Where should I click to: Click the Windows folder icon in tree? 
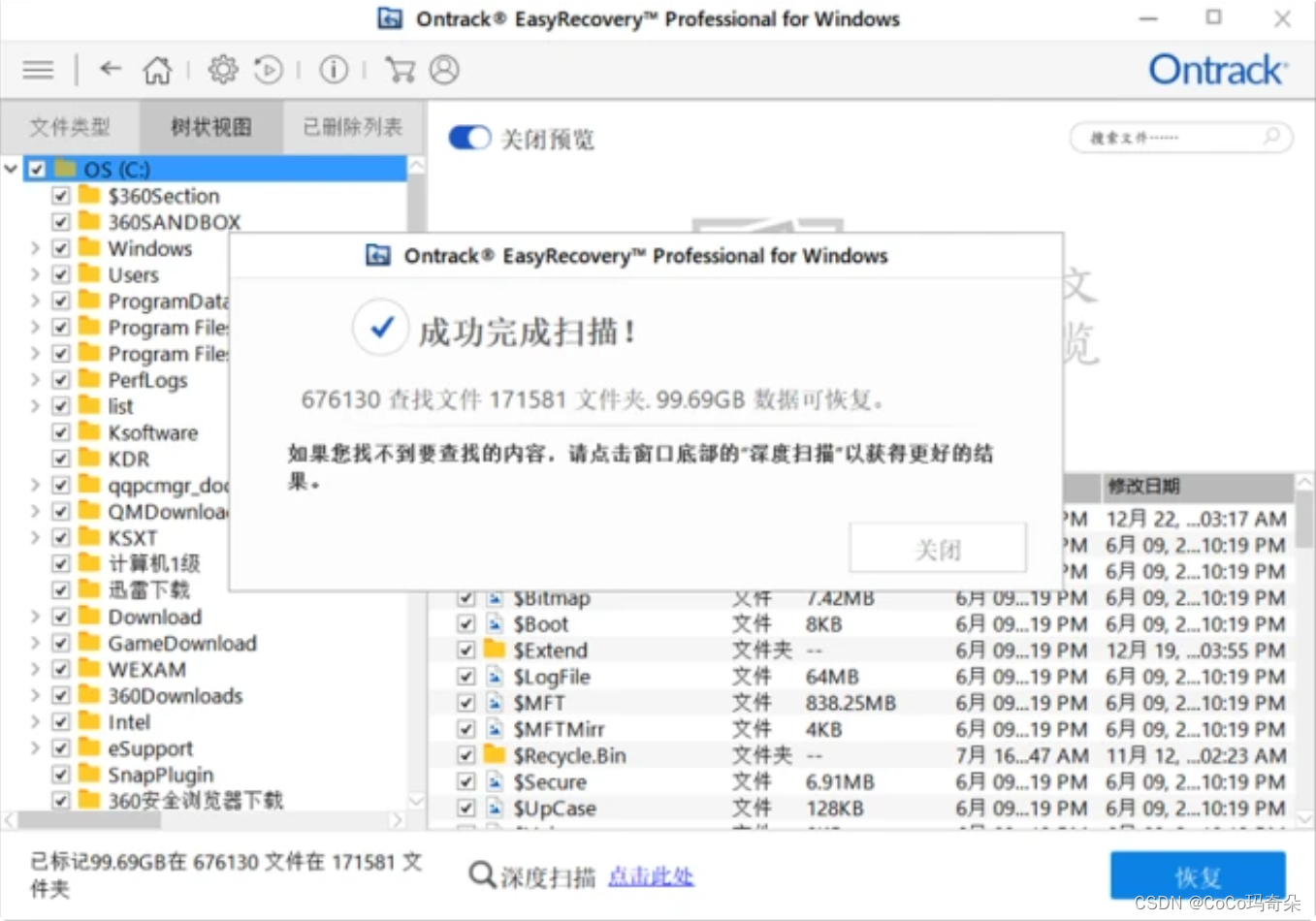pyautogui.click(x=89, y=247)
